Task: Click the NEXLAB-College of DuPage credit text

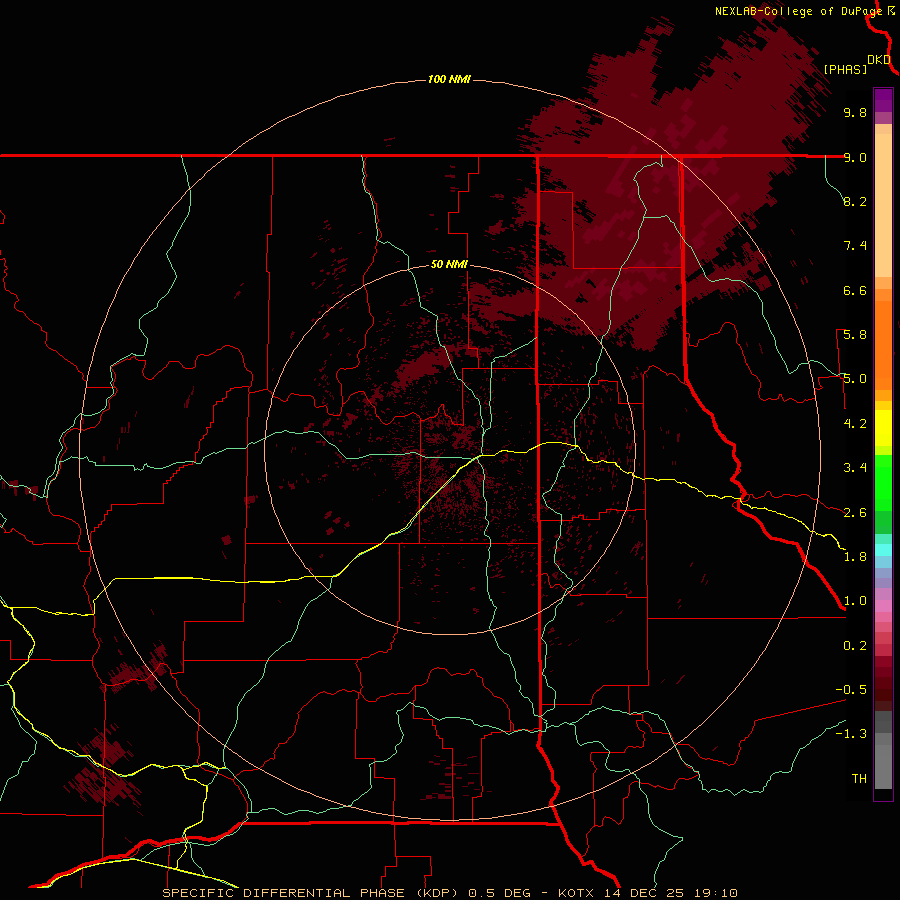Action: click(x=798, y=11)
